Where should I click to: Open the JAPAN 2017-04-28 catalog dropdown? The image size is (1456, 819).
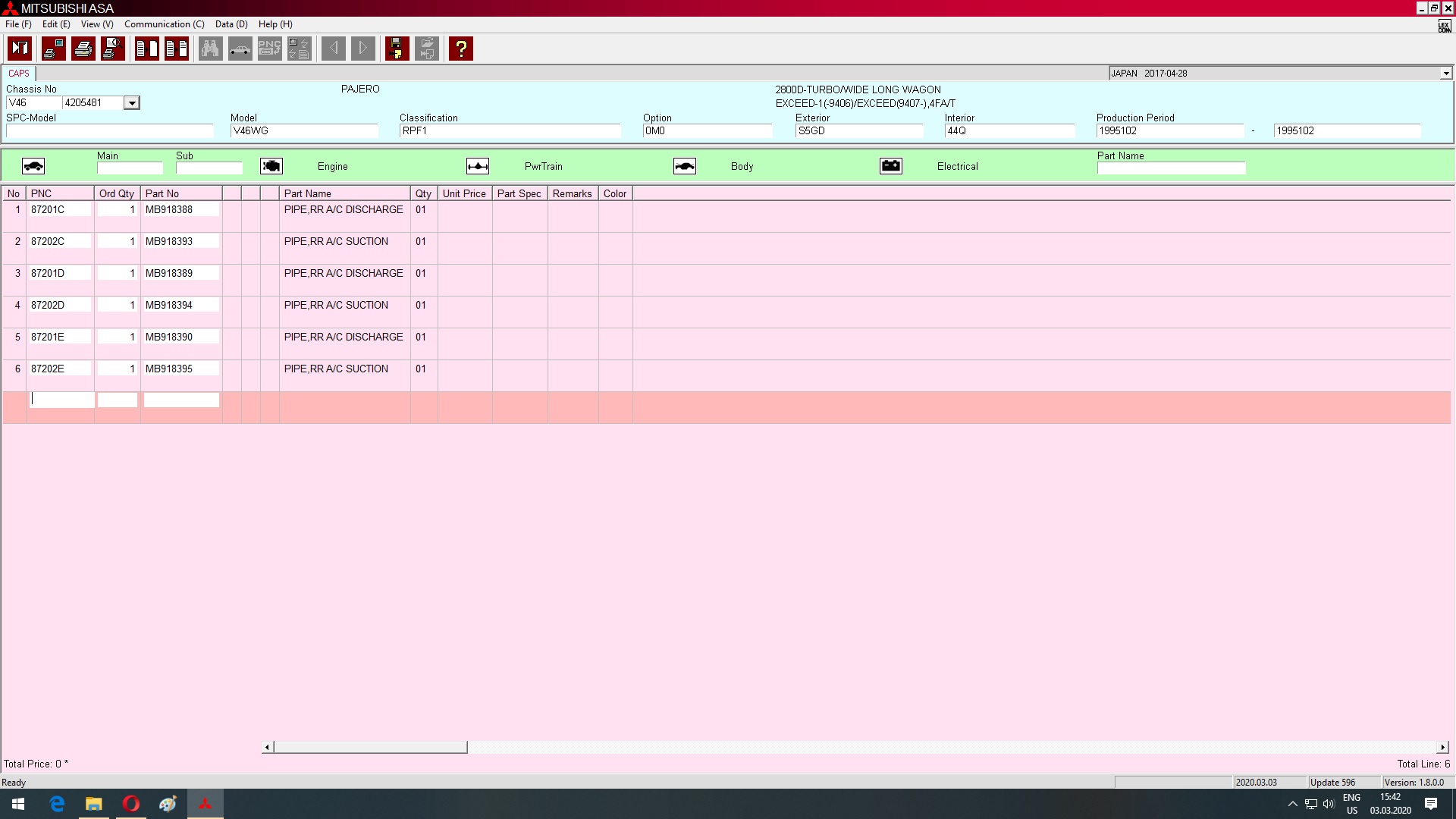pos(1445,74)
